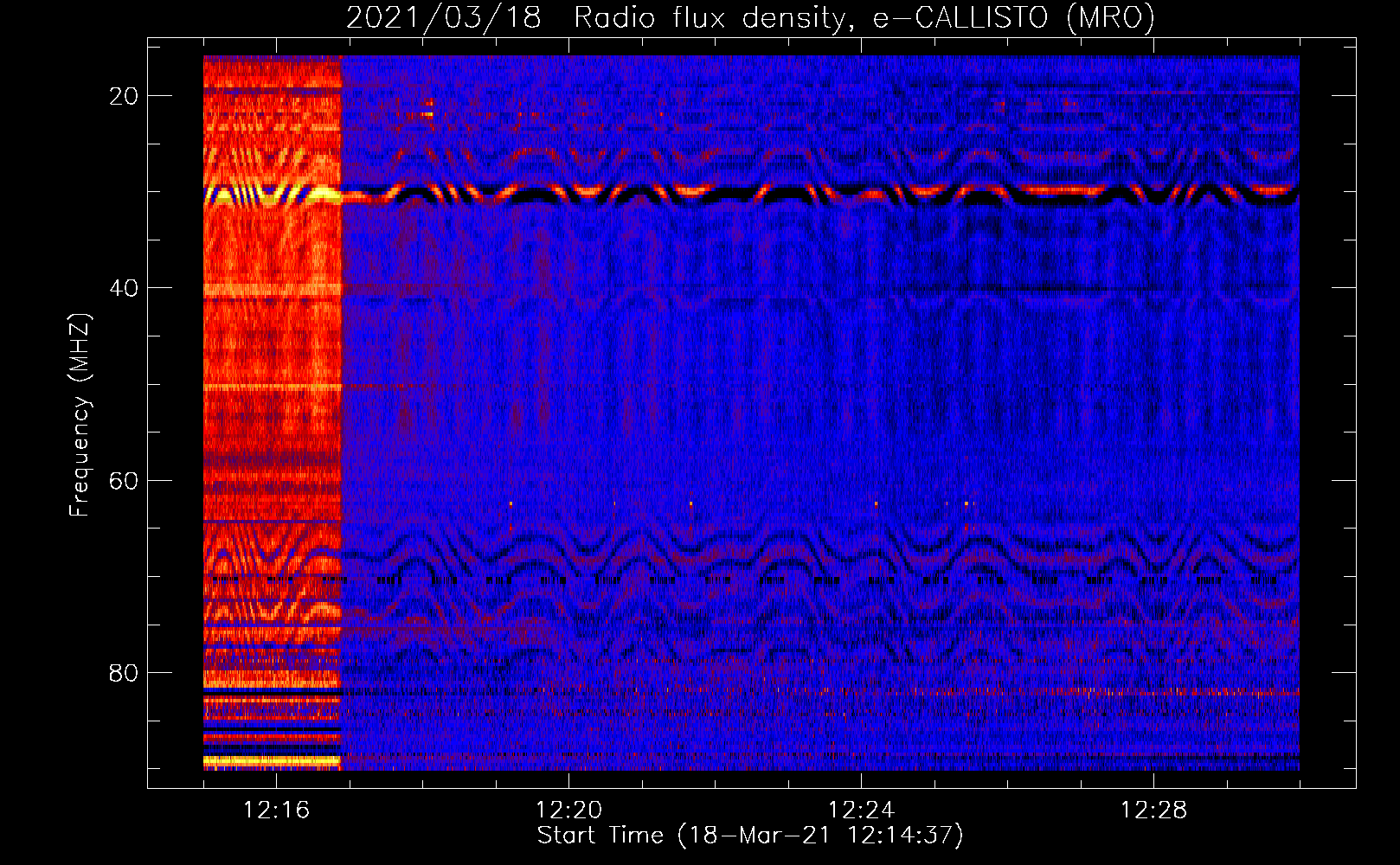
Task: Click the 80 MHz frequency tick label
Action: pyautogui.click(x=124, y=672)
